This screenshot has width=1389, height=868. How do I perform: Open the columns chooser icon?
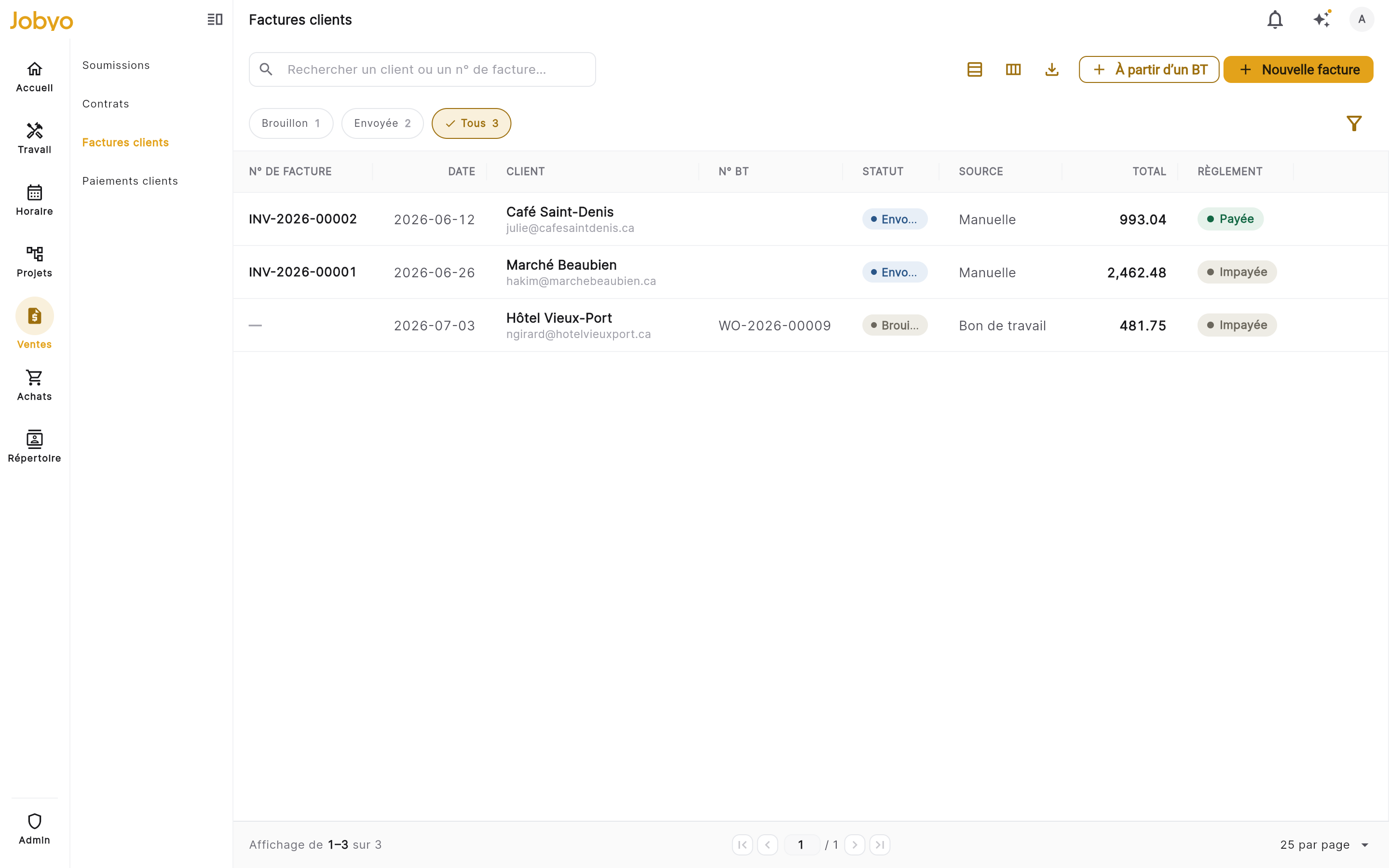coord(1013,69)
